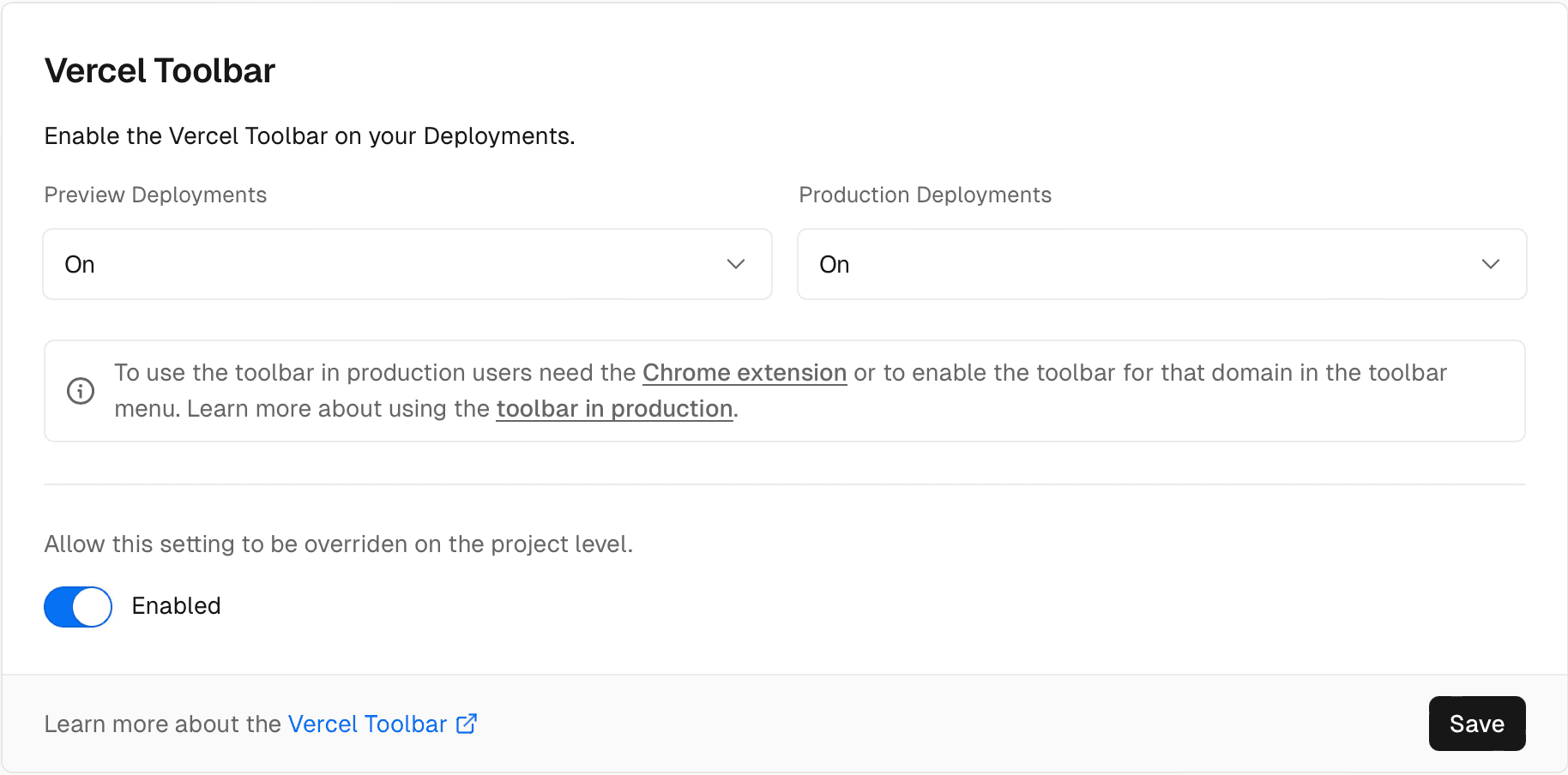Follow the Vercel Toolbar learn more link
This screenshot has width=1568, height=775.
click(367, 724)
